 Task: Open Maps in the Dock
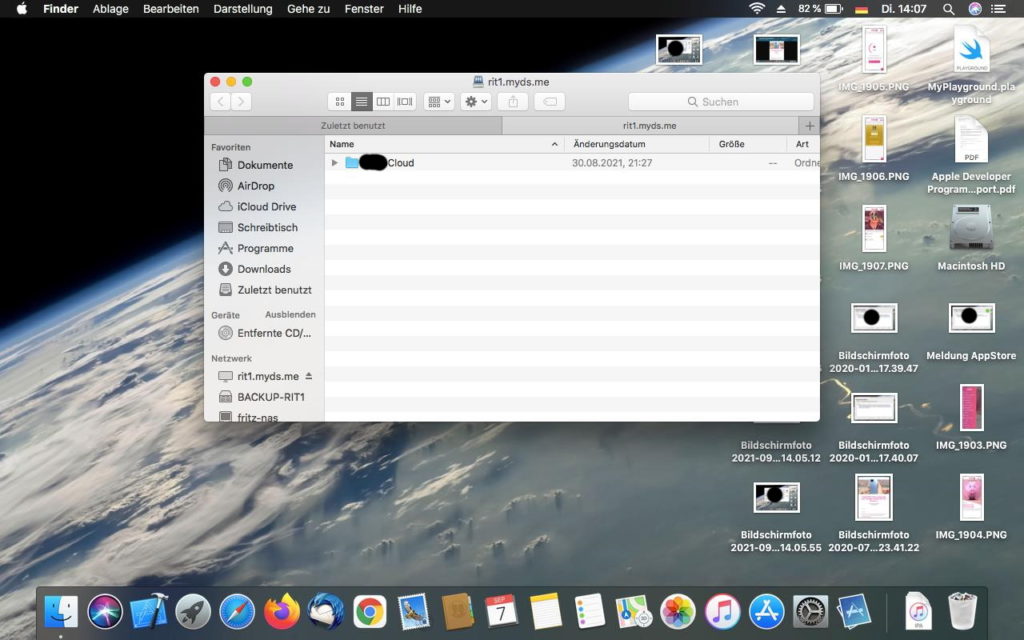[x=633, y=612]
